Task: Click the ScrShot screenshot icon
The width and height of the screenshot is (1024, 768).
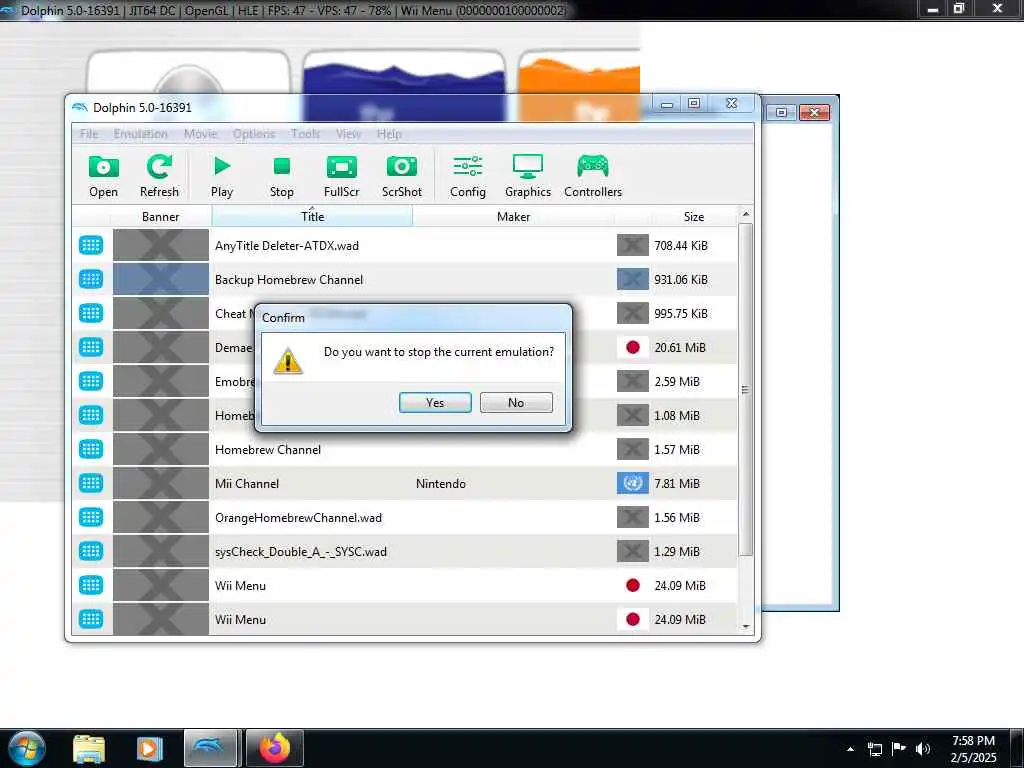Action: coord(402,176)
